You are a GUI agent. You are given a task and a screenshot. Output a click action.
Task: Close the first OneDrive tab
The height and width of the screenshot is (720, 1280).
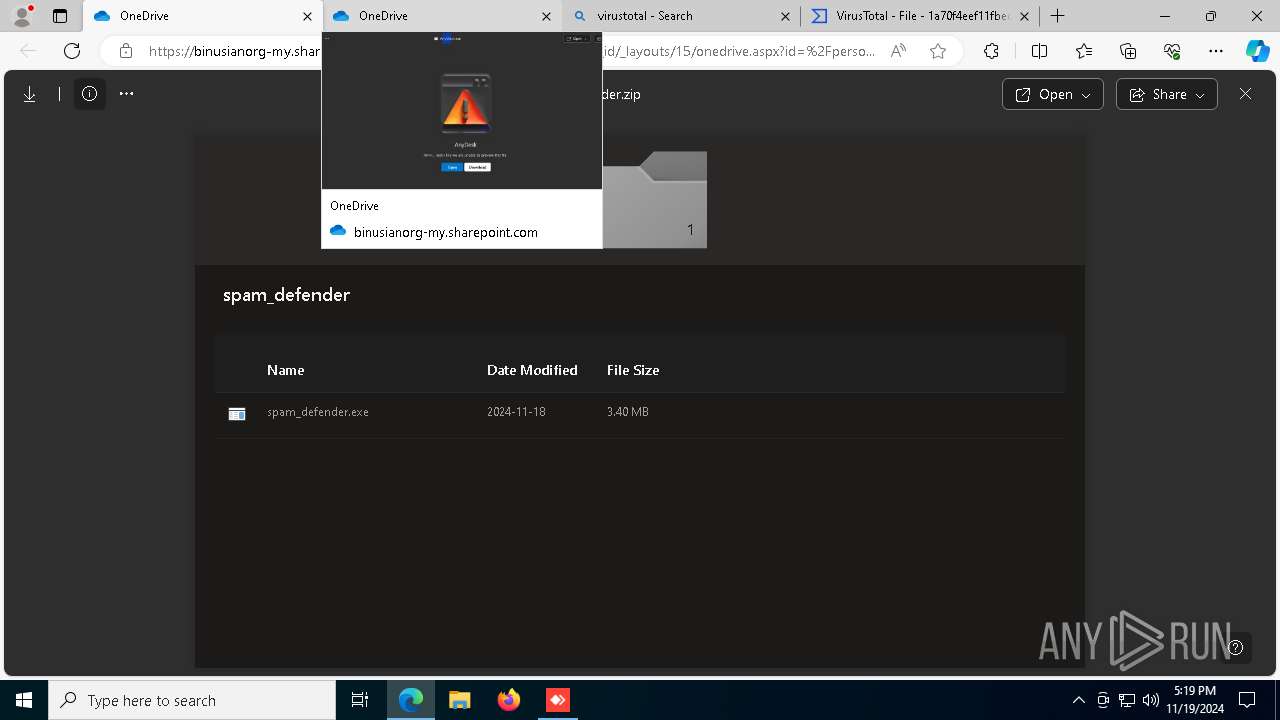(x=307, y=16)
